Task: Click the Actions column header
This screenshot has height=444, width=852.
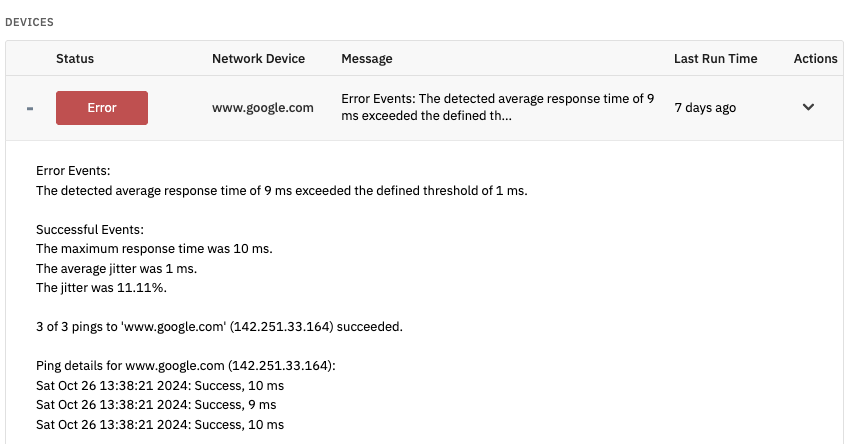Action: pos(815,59)
